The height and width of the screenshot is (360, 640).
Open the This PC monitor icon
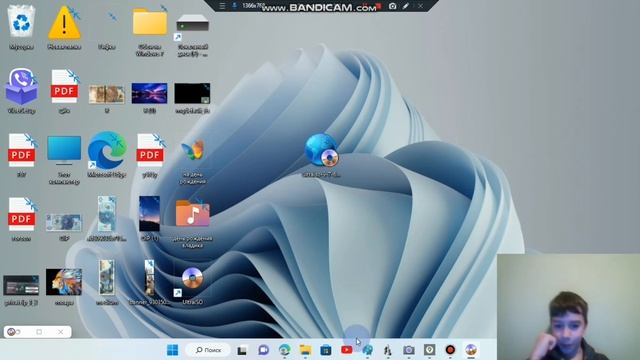pos(64,151)
